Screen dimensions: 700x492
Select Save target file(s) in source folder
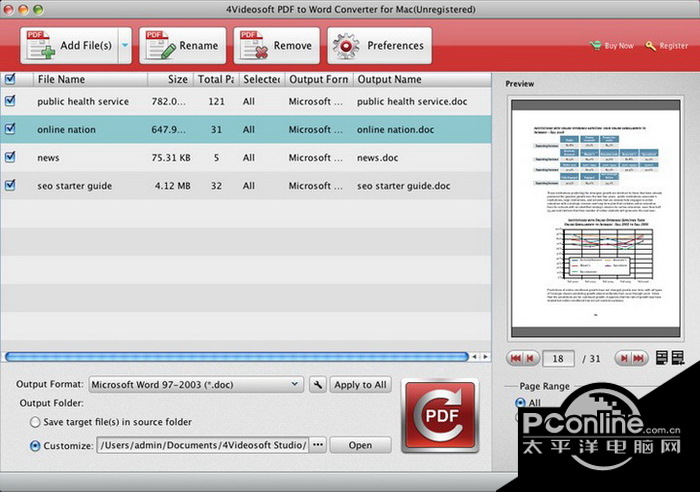point(34,422)
